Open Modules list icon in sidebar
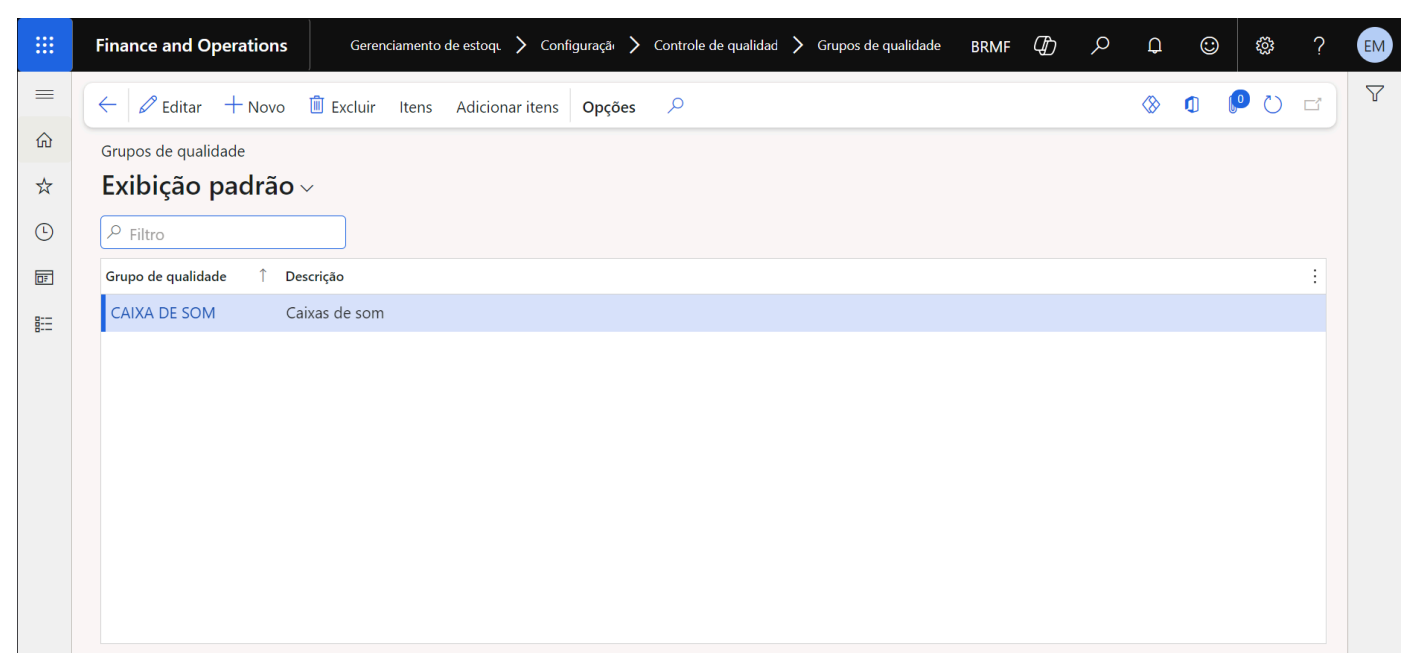The height and width of the screenshot is (664, 1410). pos(44,324)
